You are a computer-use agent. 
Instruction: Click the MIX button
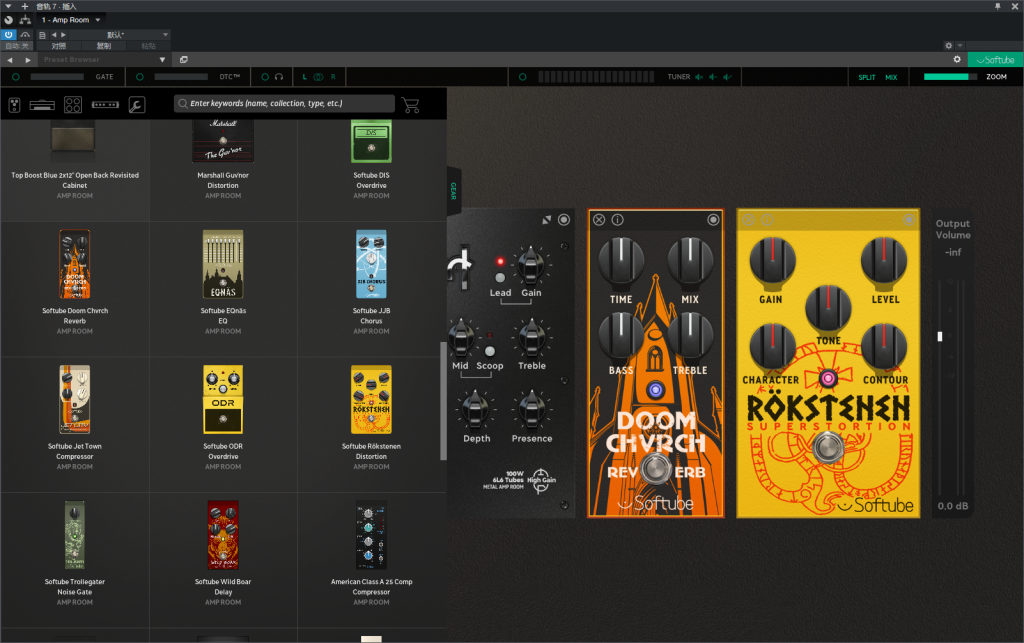pos(891,77)
